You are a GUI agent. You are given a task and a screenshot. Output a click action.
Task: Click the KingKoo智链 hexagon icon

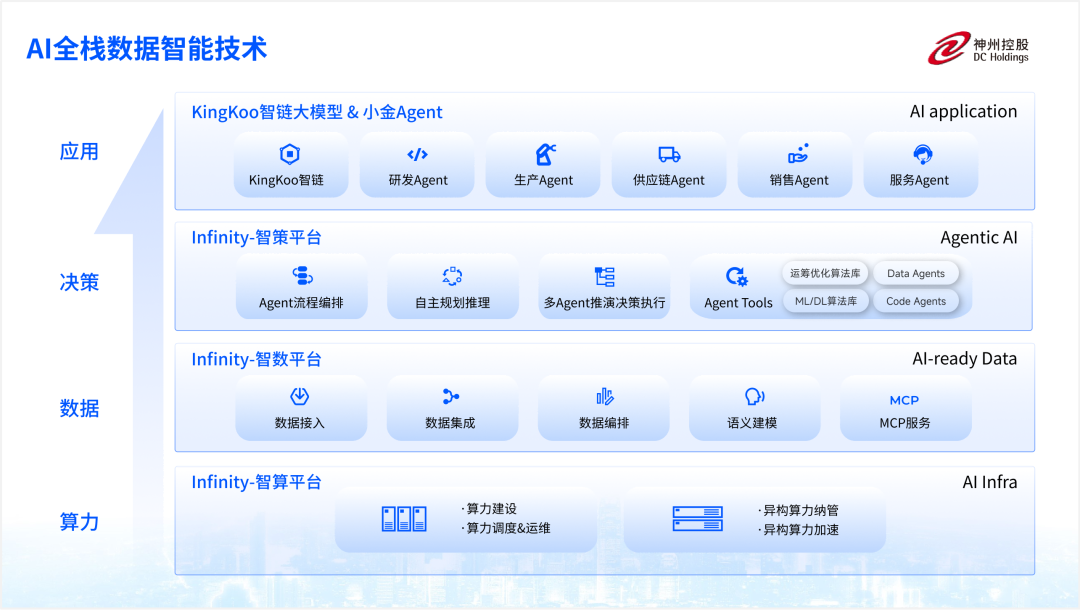tap(289, 154)
